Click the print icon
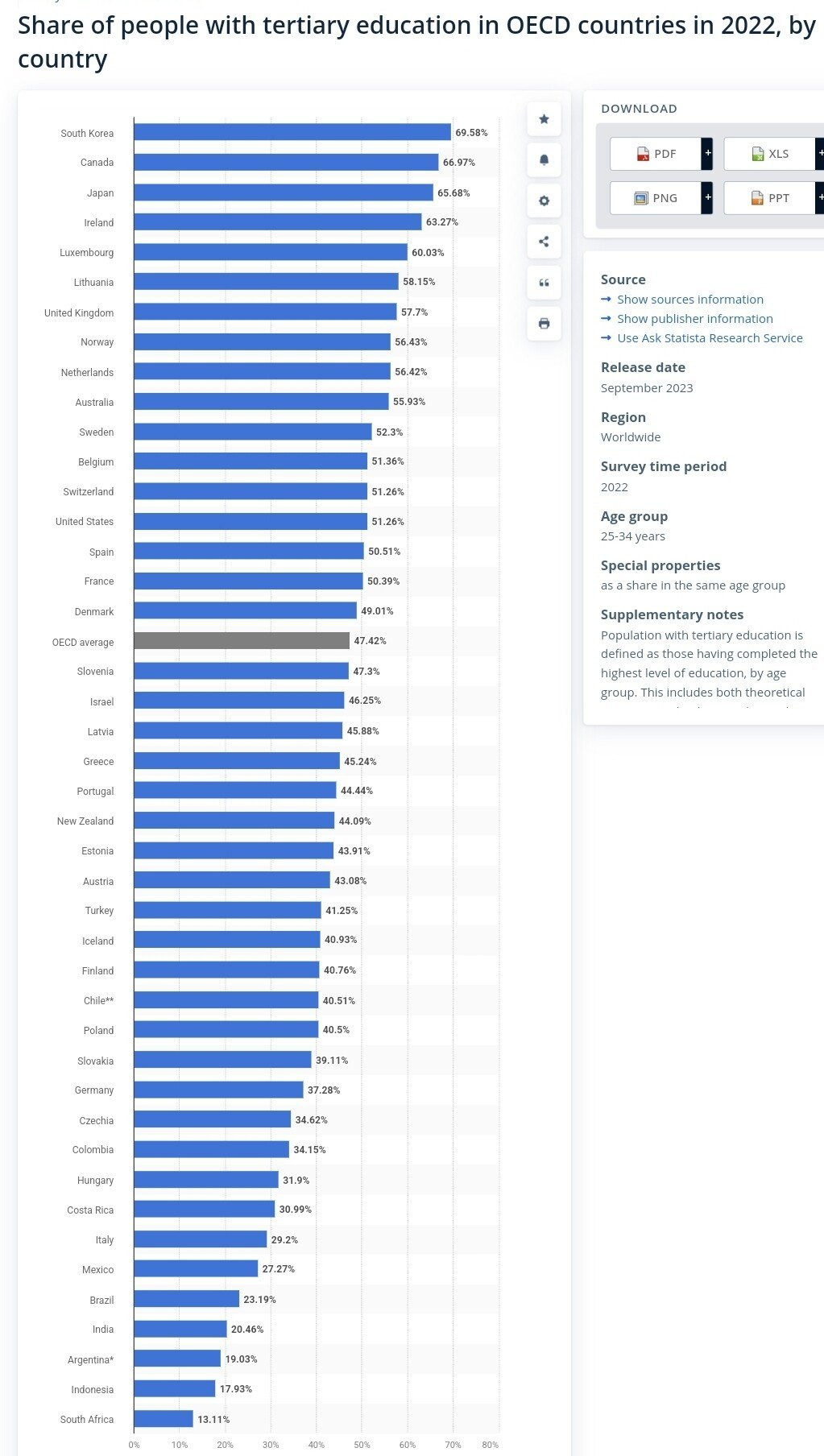 (544, 324)
